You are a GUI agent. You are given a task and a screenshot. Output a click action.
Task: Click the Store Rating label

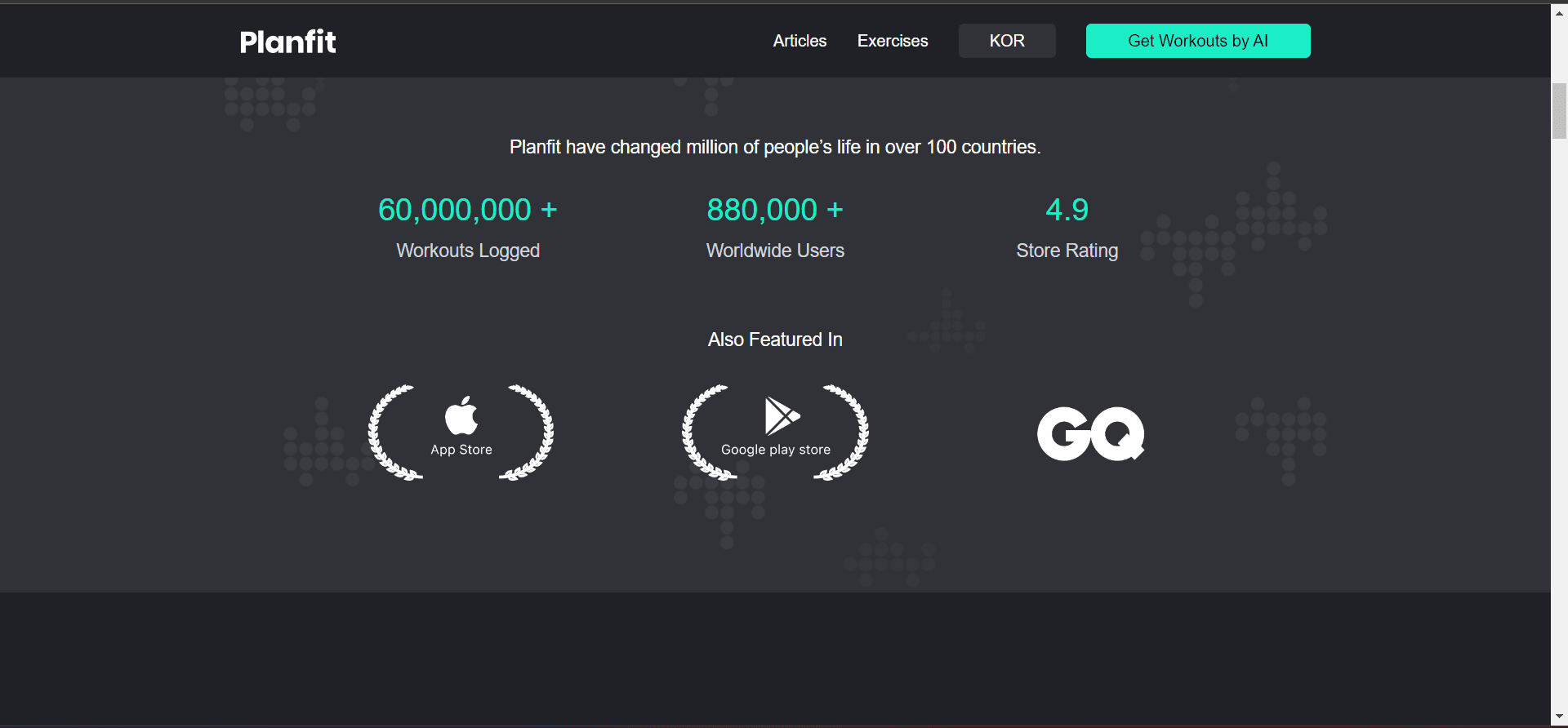(x=1067, y=251)
